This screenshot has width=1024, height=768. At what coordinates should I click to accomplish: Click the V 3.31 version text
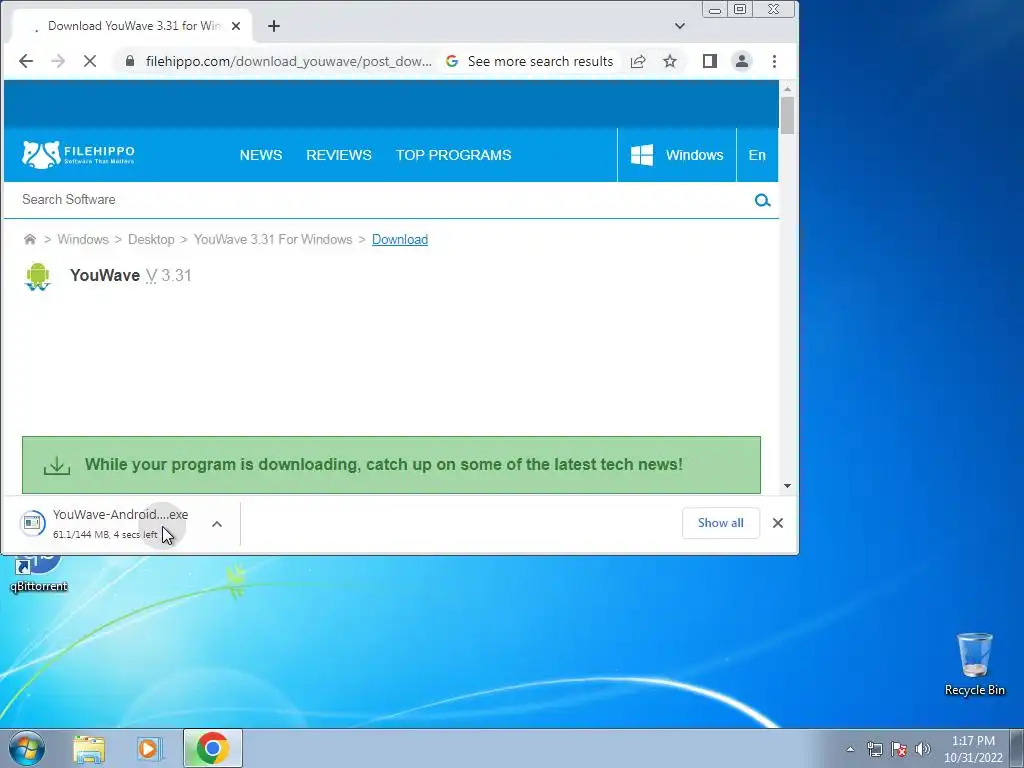168,276
